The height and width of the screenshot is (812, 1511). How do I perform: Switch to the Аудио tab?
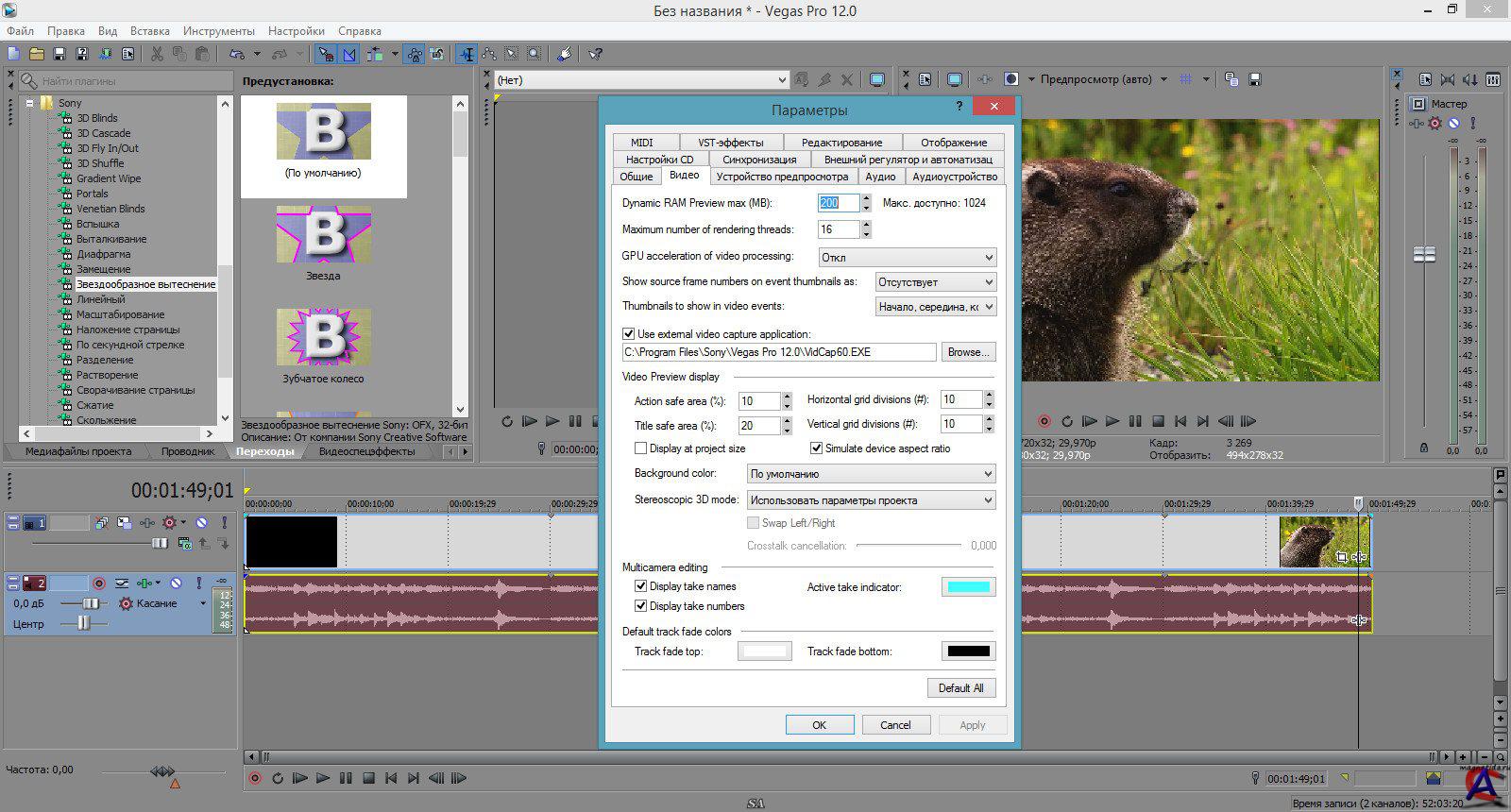pos(880,177)
